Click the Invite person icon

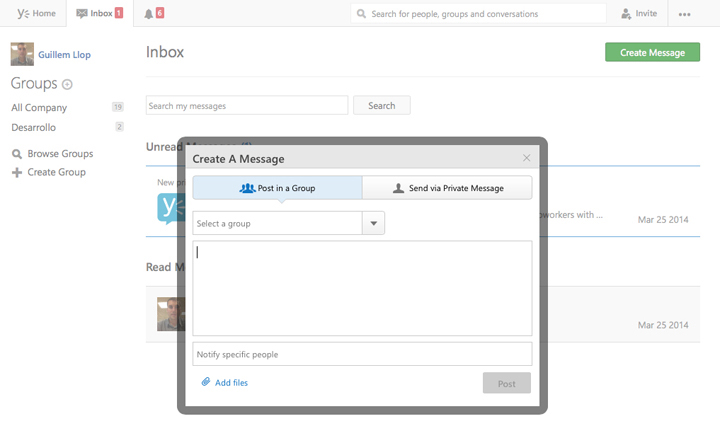(627, 14)
